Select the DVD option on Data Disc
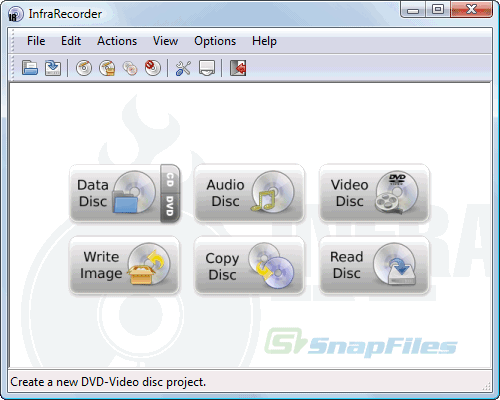The width and height of the screenshot is (500, 400). click(x=170, y=207)
